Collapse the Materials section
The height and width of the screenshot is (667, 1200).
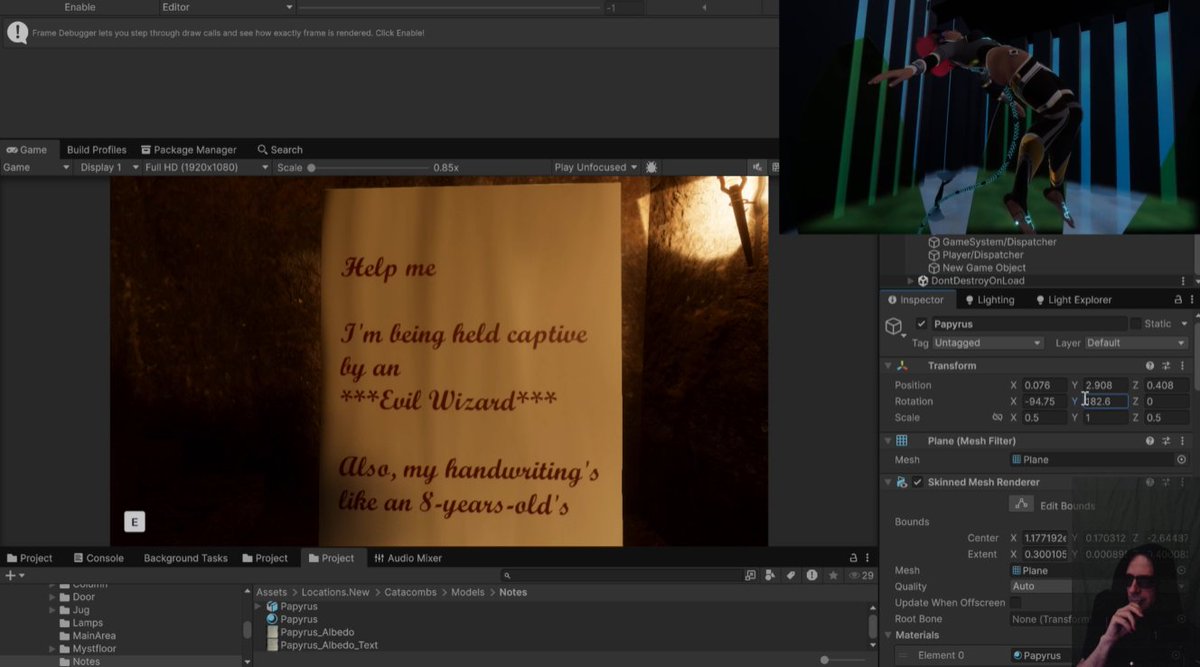click(x=887, y=635)
